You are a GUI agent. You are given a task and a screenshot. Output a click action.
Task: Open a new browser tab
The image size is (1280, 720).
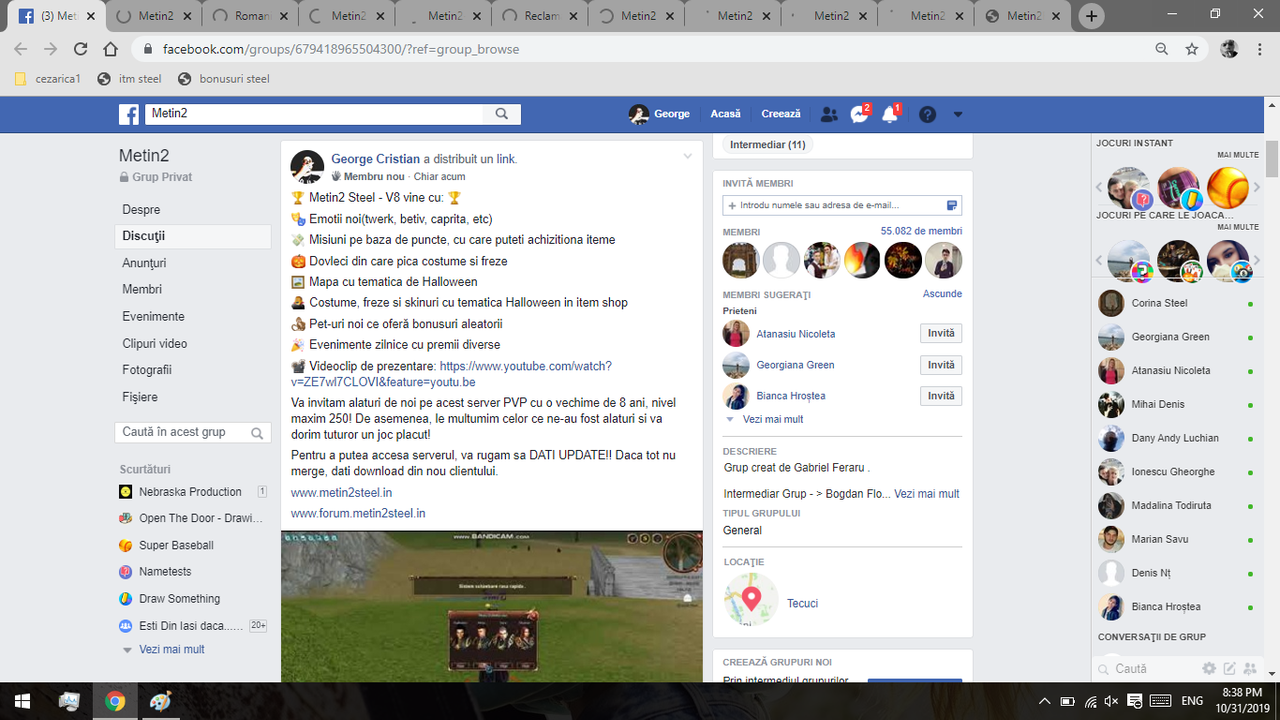(1091, 16)
